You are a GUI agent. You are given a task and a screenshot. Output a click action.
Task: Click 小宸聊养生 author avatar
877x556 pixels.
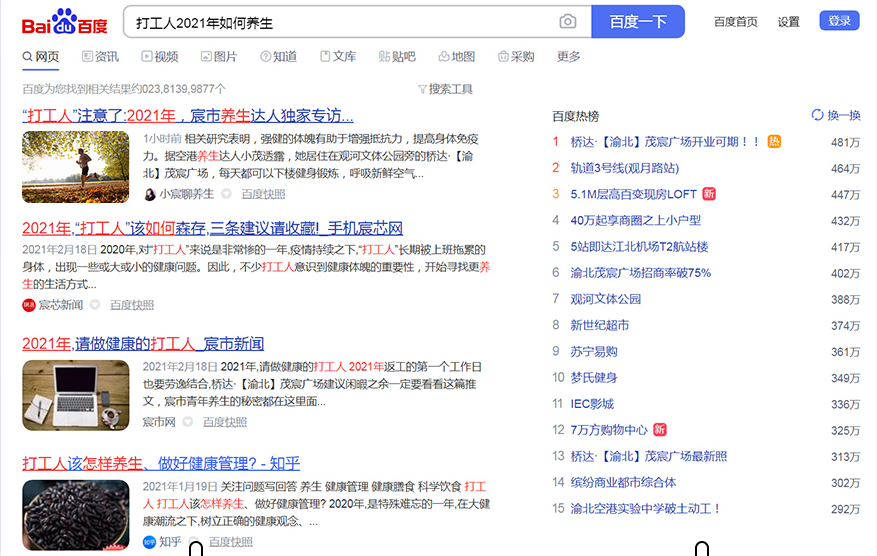149,194
